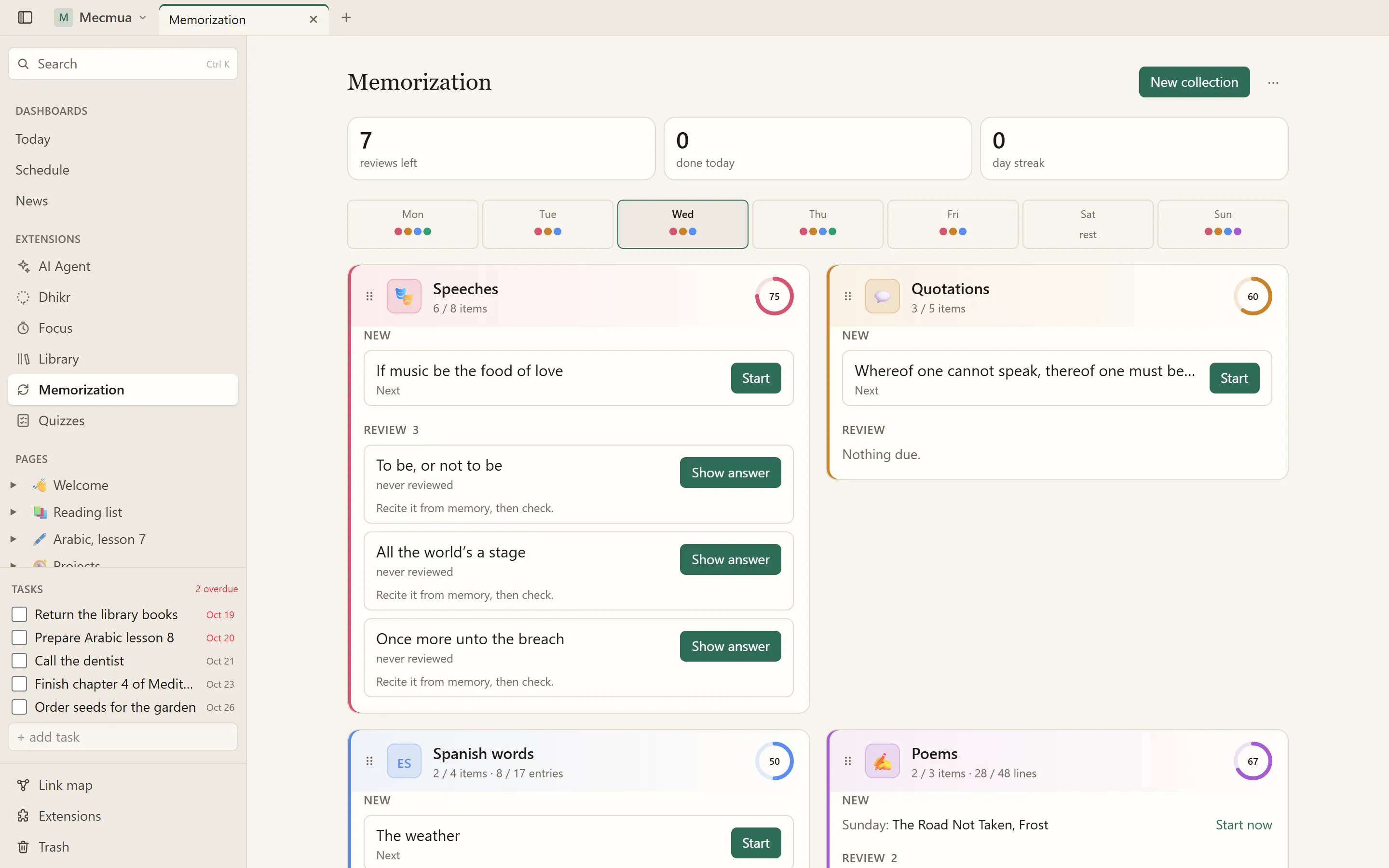Open the more options ellipsis menu

1273,82
